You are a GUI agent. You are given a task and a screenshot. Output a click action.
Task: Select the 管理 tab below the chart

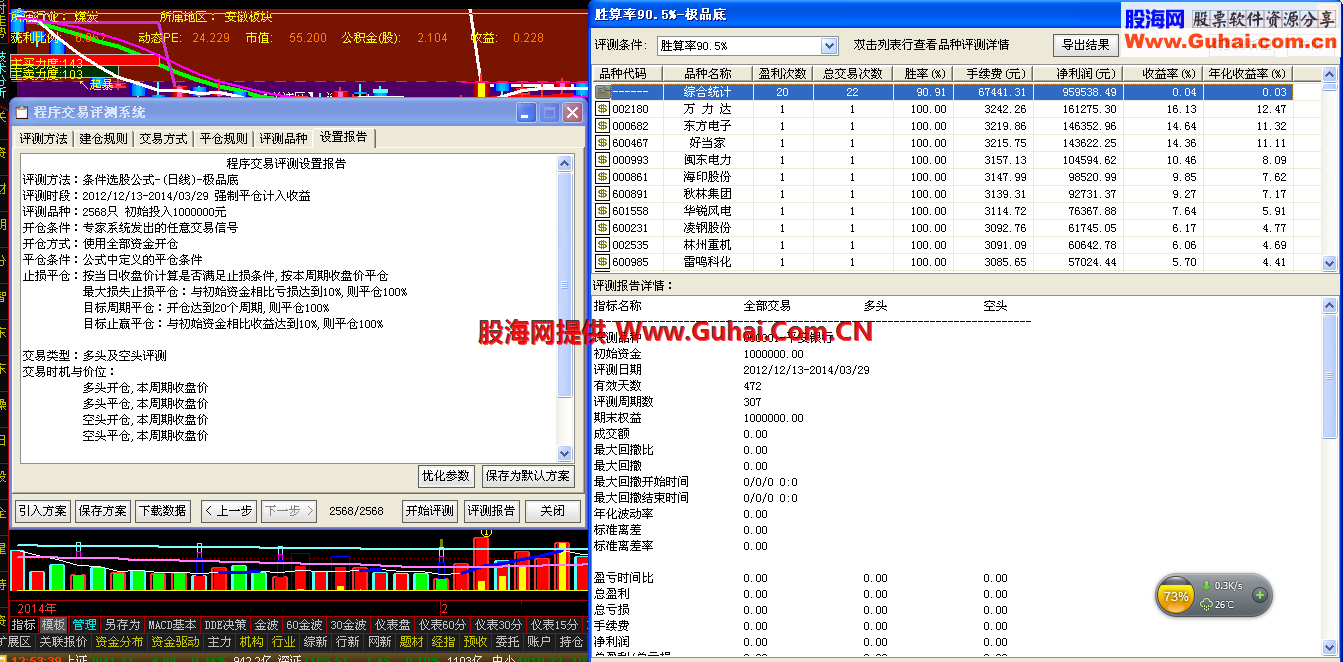pos(84,625)
